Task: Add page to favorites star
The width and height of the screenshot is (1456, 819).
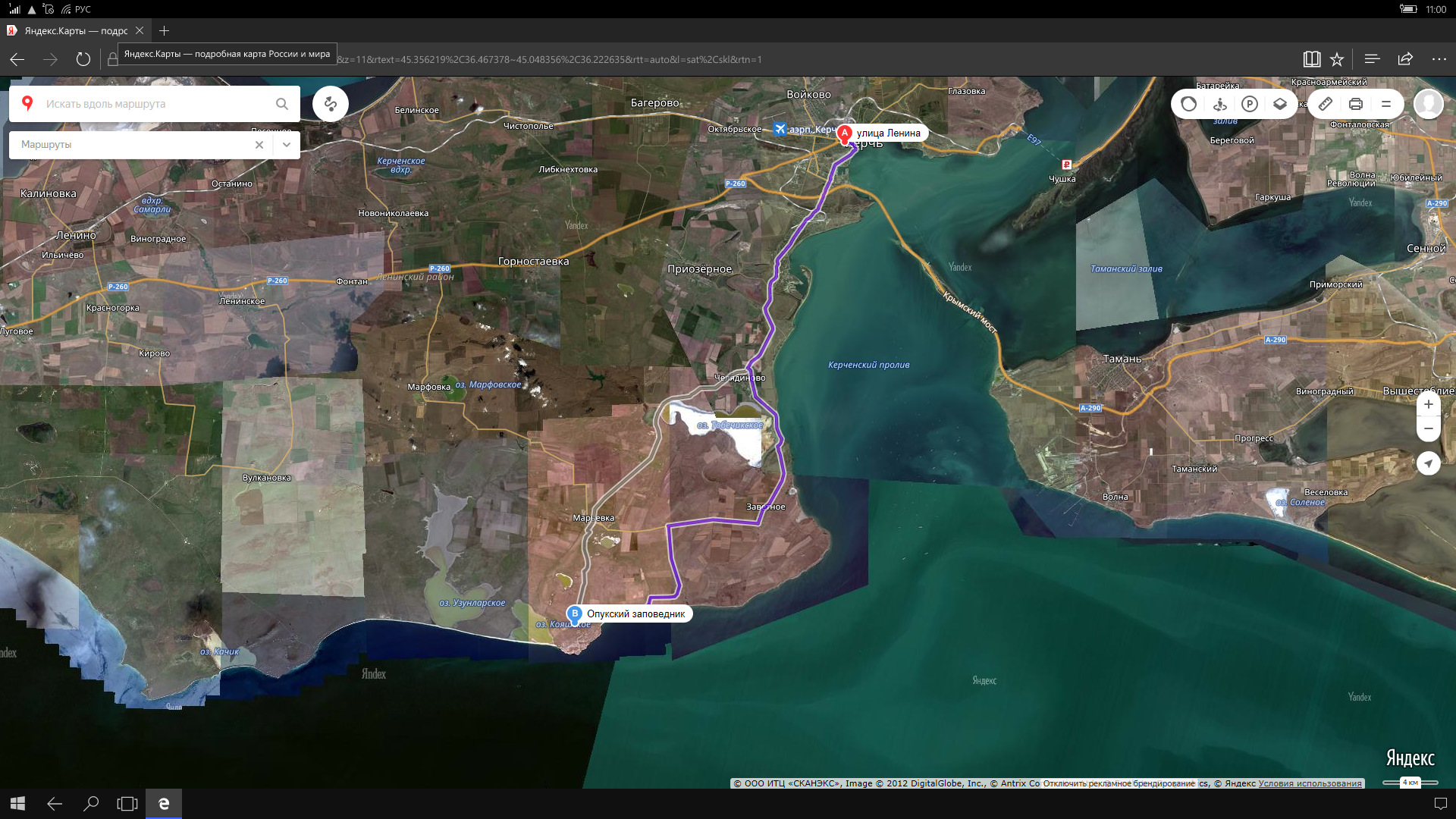Action: point(1337,59)
